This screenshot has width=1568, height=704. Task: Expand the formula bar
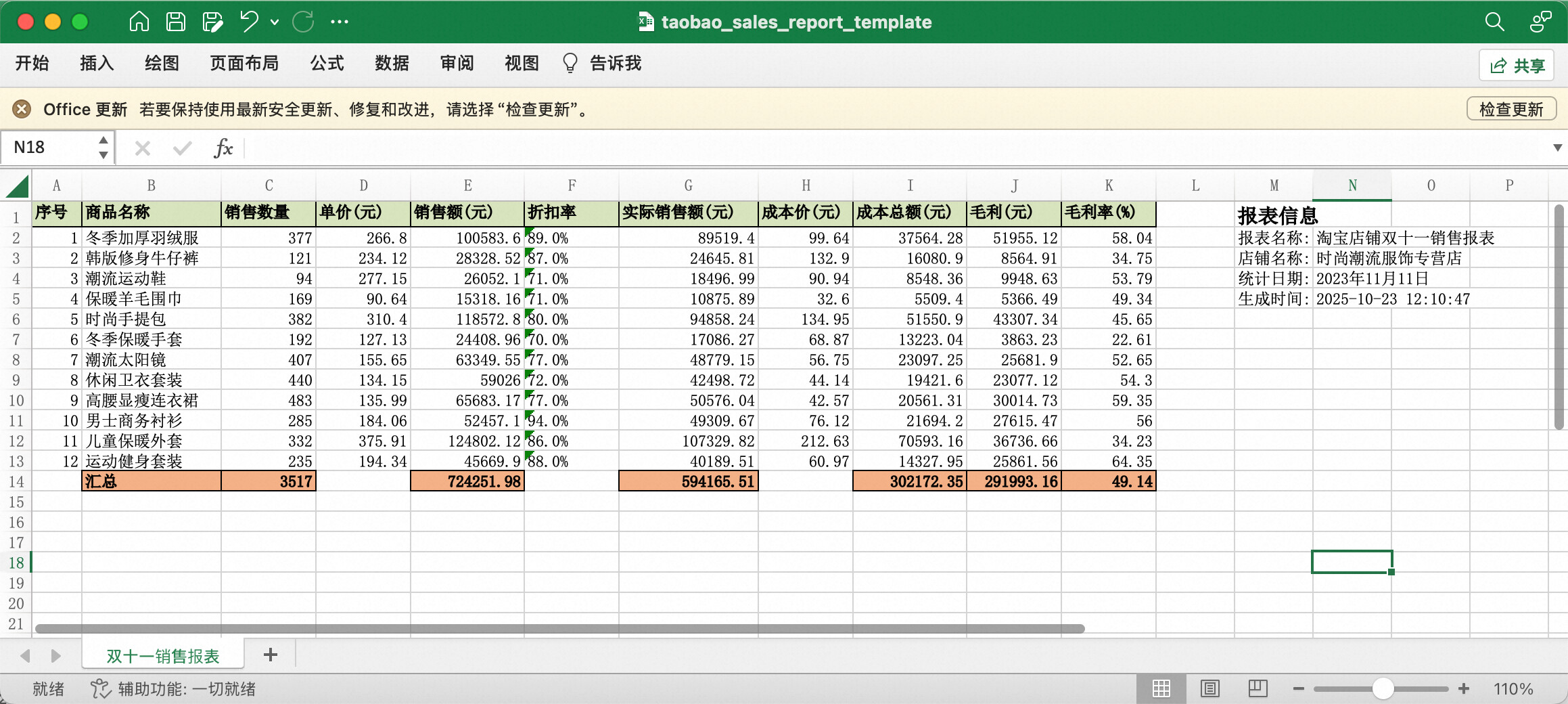click(1557, 148)
